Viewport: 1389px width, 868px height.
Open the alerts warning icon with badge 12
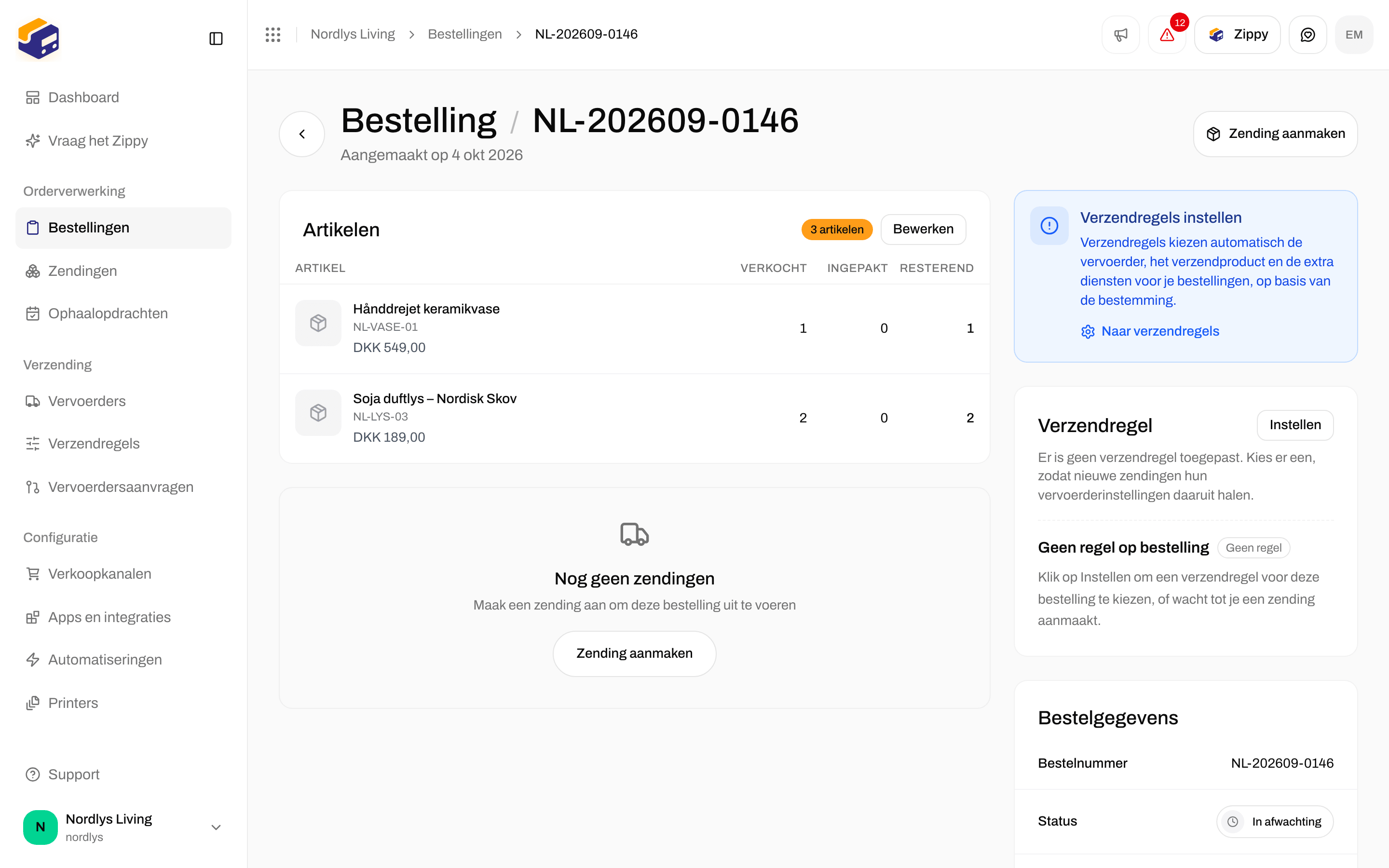point(1167,34)
